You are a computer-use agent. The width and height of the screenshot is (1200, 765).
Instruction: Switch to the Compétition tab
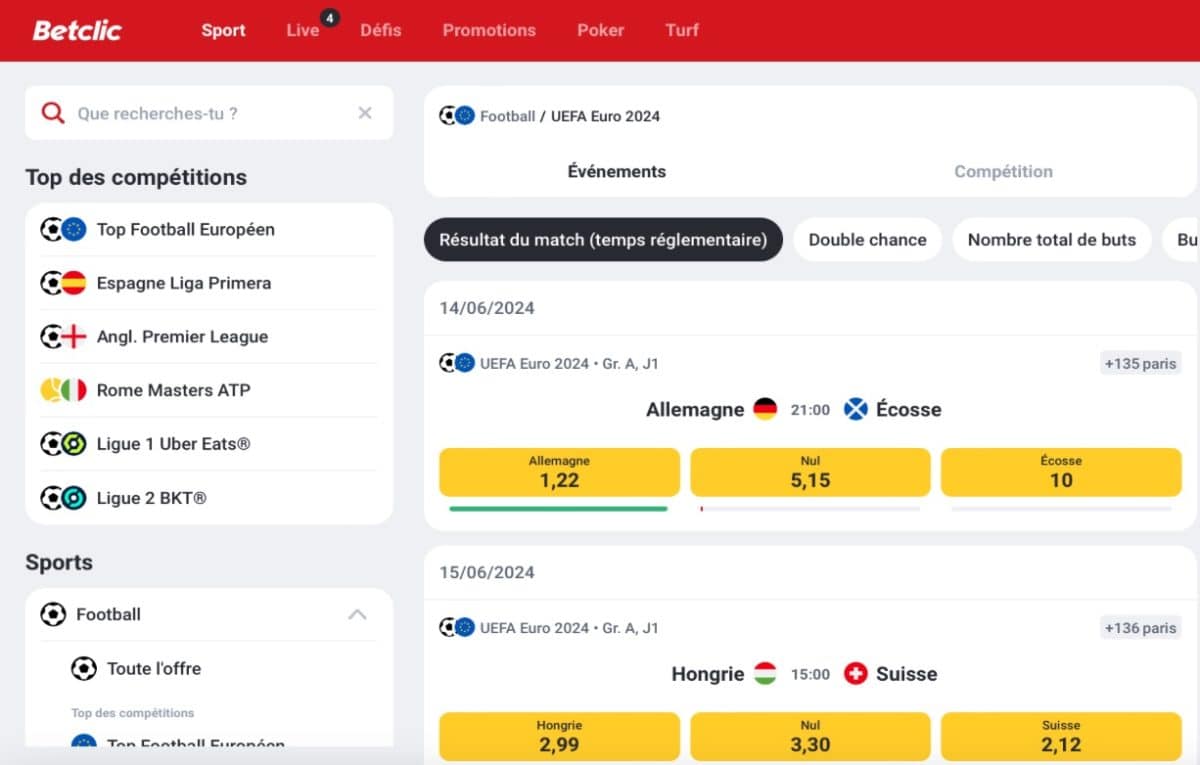[x=1003, y=171]
